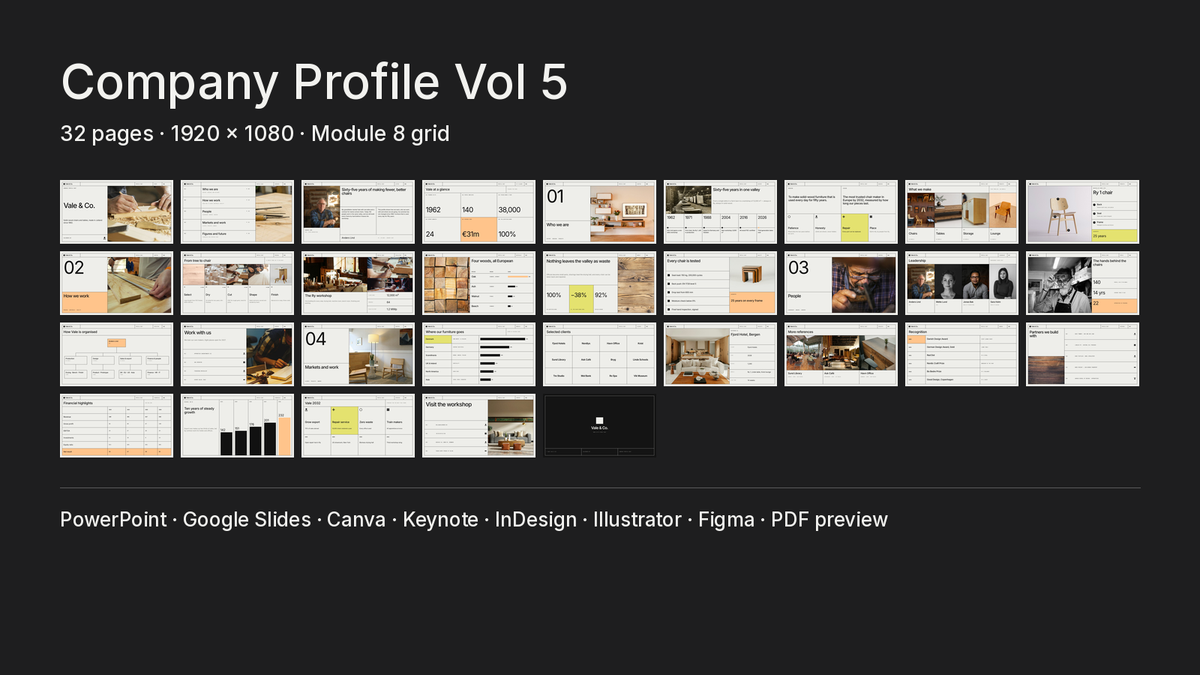Select the 'Visit the workshop' slide
Viewport: 1200px width, 675px height.
(x=479, y=425)
